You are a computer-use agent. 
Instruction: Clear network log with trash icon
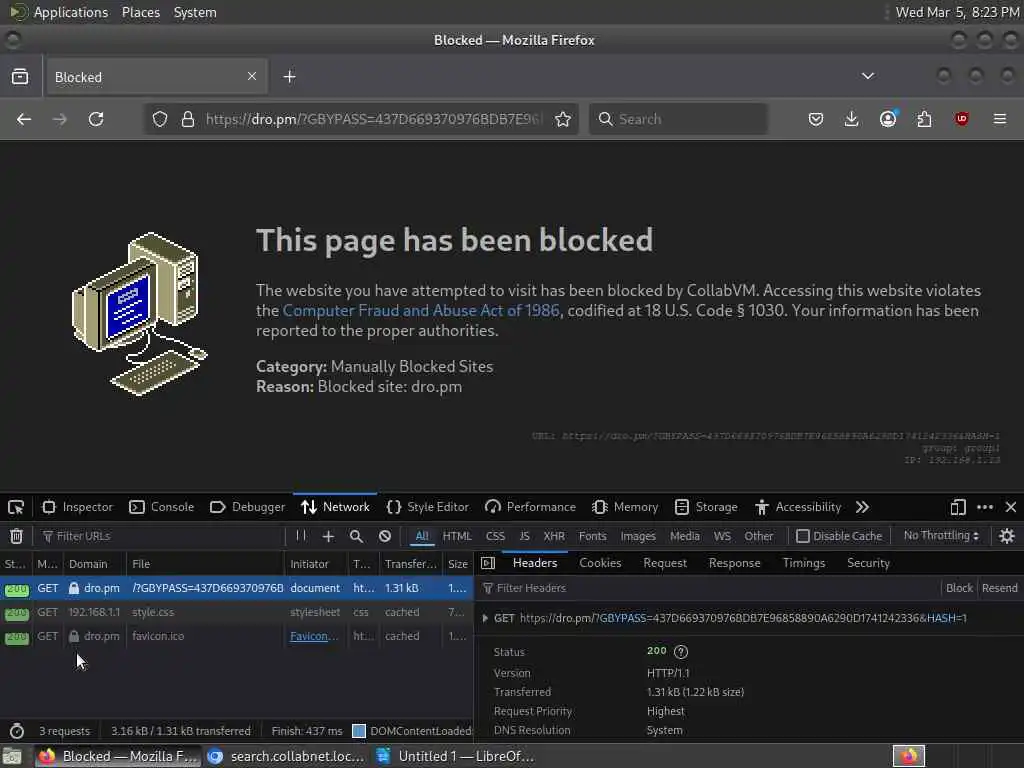tap(16, 536)
